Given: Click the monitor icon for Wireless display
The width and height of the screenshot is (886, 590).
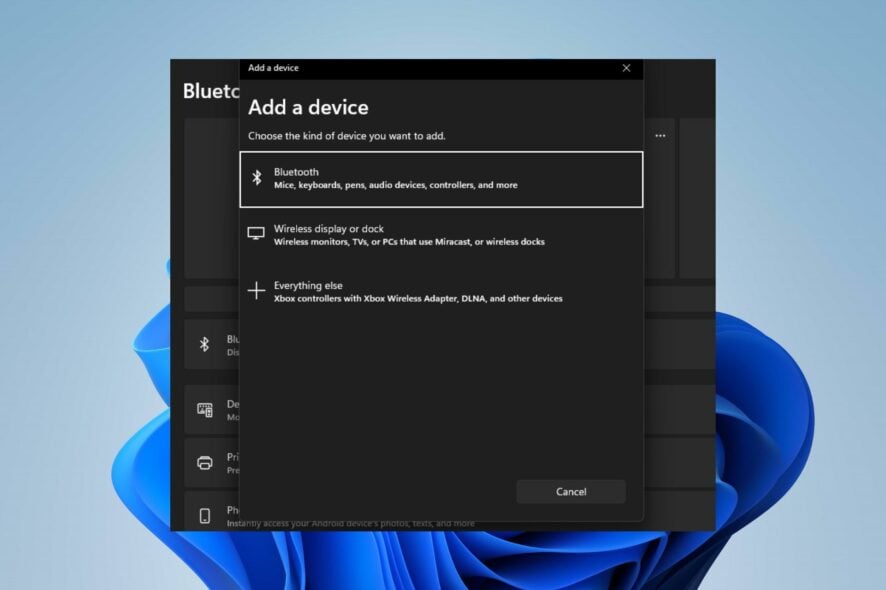Looking at the screenshot, I should pyautogui.click(x=256, y=233).
